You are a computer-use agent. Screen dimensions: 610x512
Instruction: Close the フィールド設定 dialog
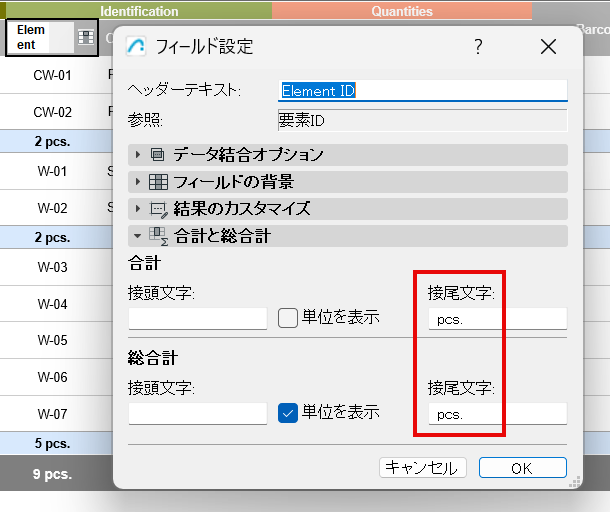(x=548, y=47)
